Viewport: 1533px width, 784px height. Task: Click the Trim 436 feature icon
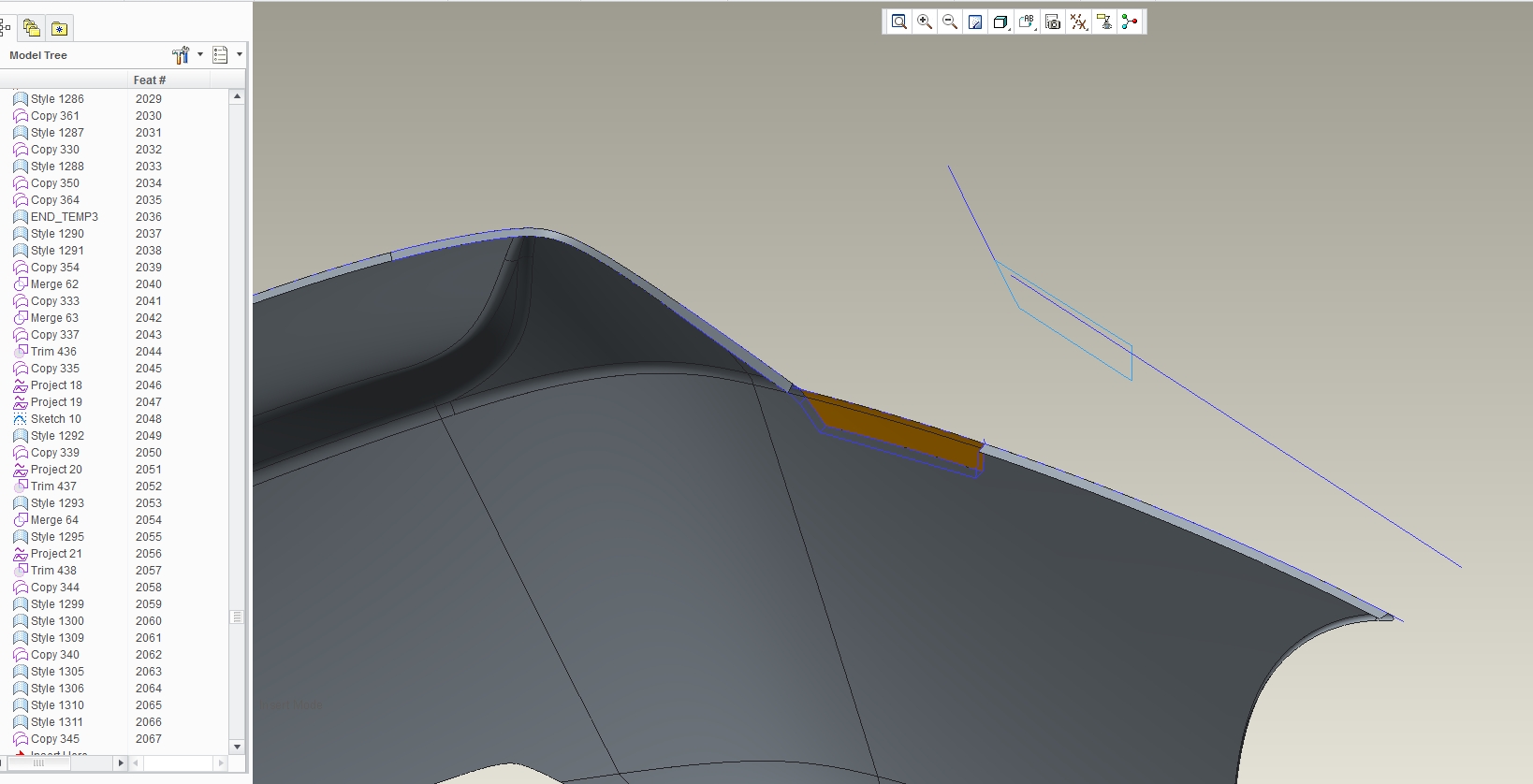pyautogui.click(x=20, y=352)
